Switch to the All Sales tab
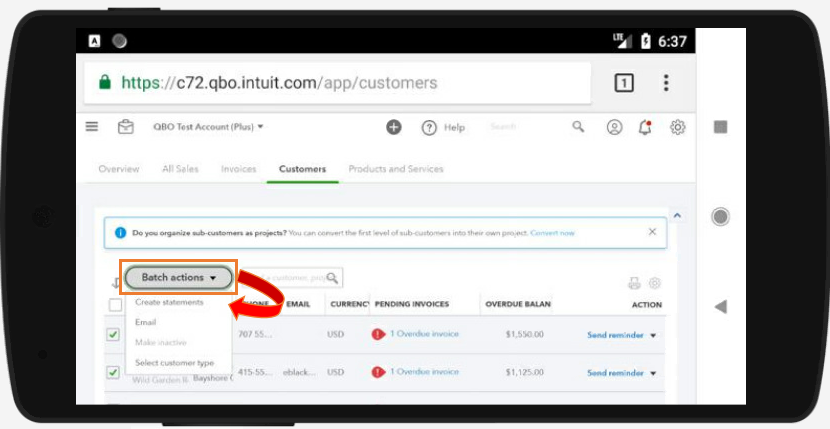 [180, 169]
